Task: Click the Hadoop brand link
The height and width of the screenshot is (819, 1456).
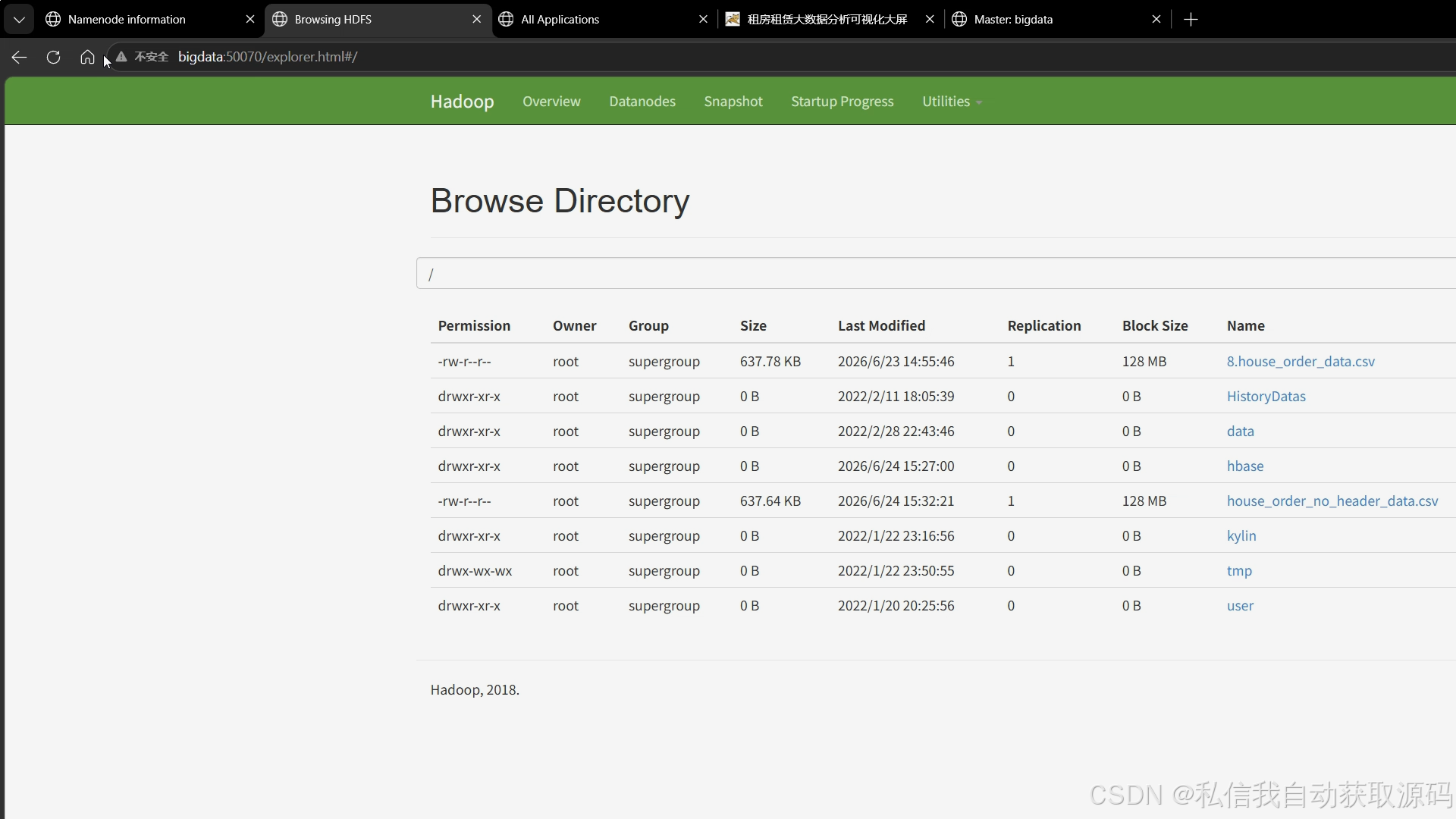Action: click(462, 102)
